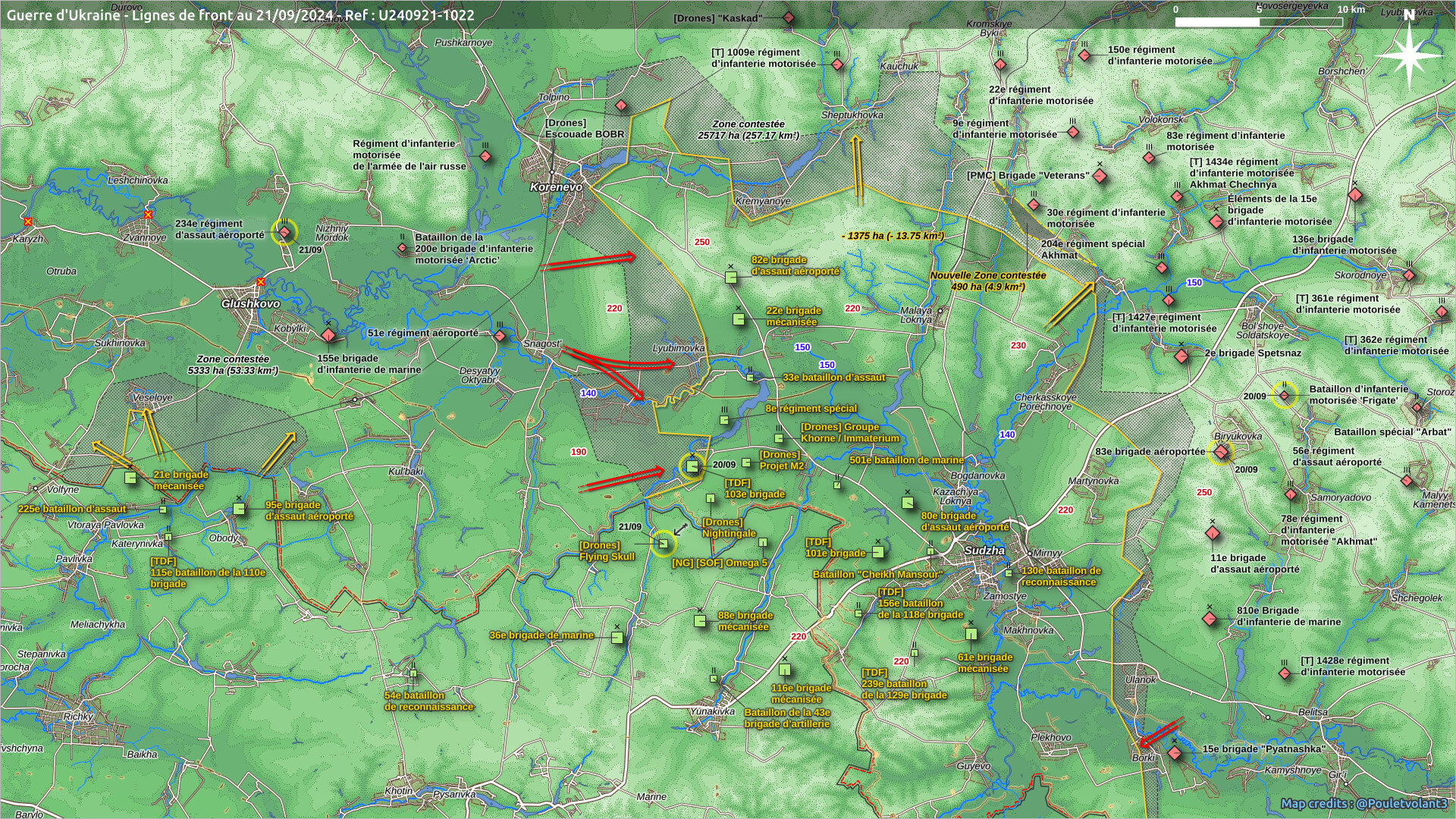Select the 82e brigade d'assaut aéroporté green square

pos(731,278)
